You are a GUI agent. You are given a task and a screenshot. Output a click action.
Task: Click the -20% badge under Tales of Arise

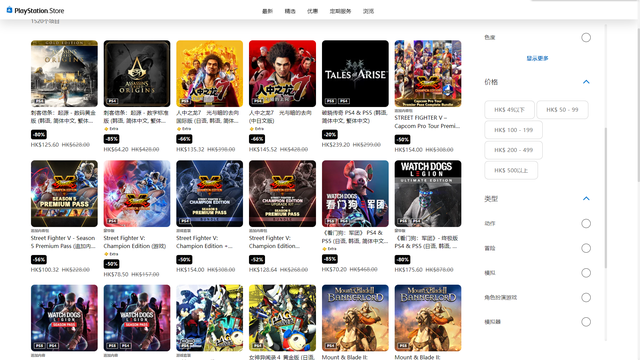[x=329, y=134]
